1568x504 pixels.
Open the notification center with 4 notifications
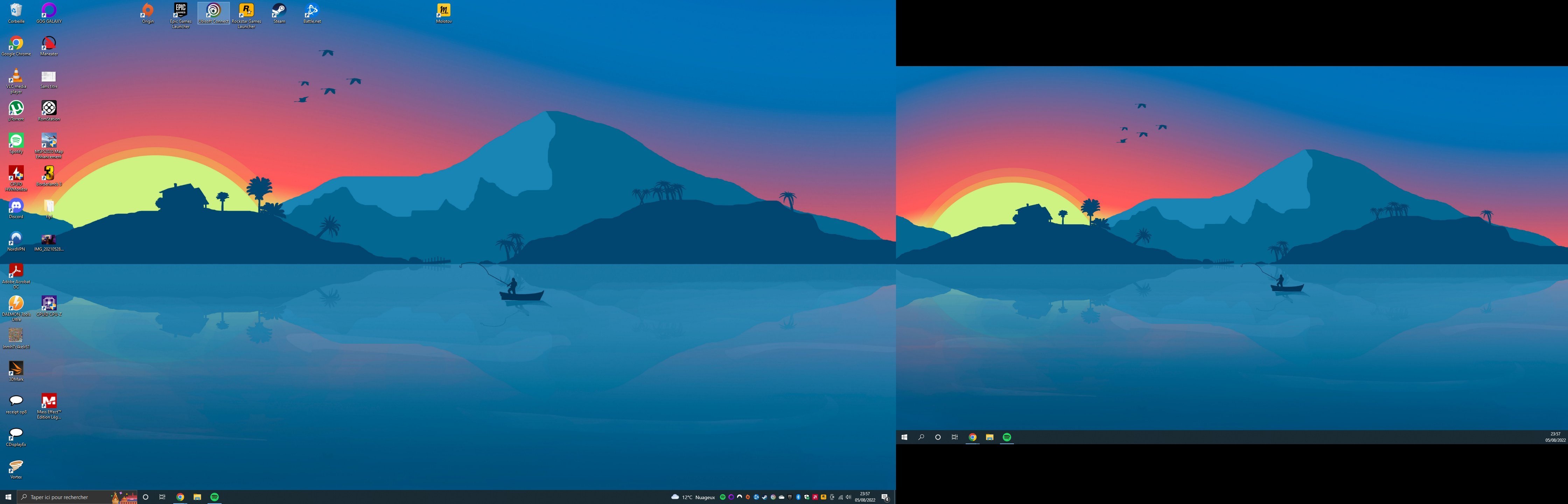(885, 497)
